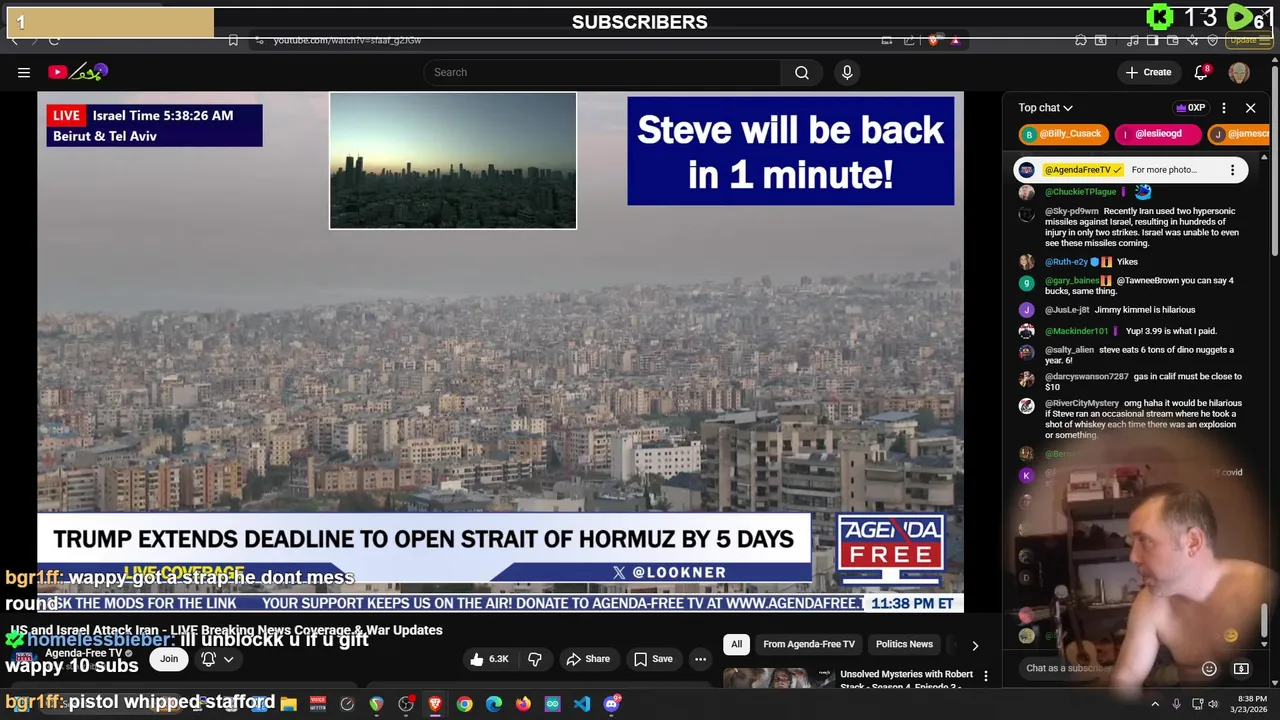Screen dimensions: 1280x720
Task: Go back with browser back arrow
Action: click(14, 40)
